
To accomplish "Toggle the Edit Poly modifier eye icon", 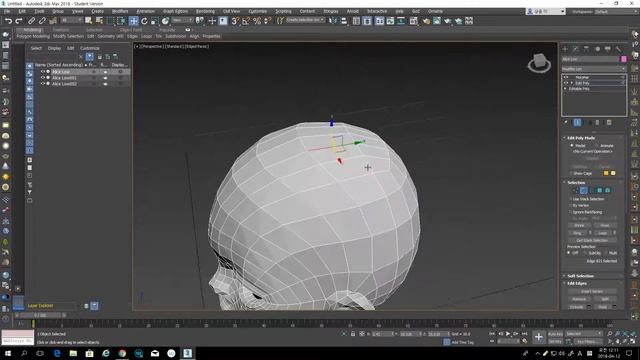I will tap(566, 83).
